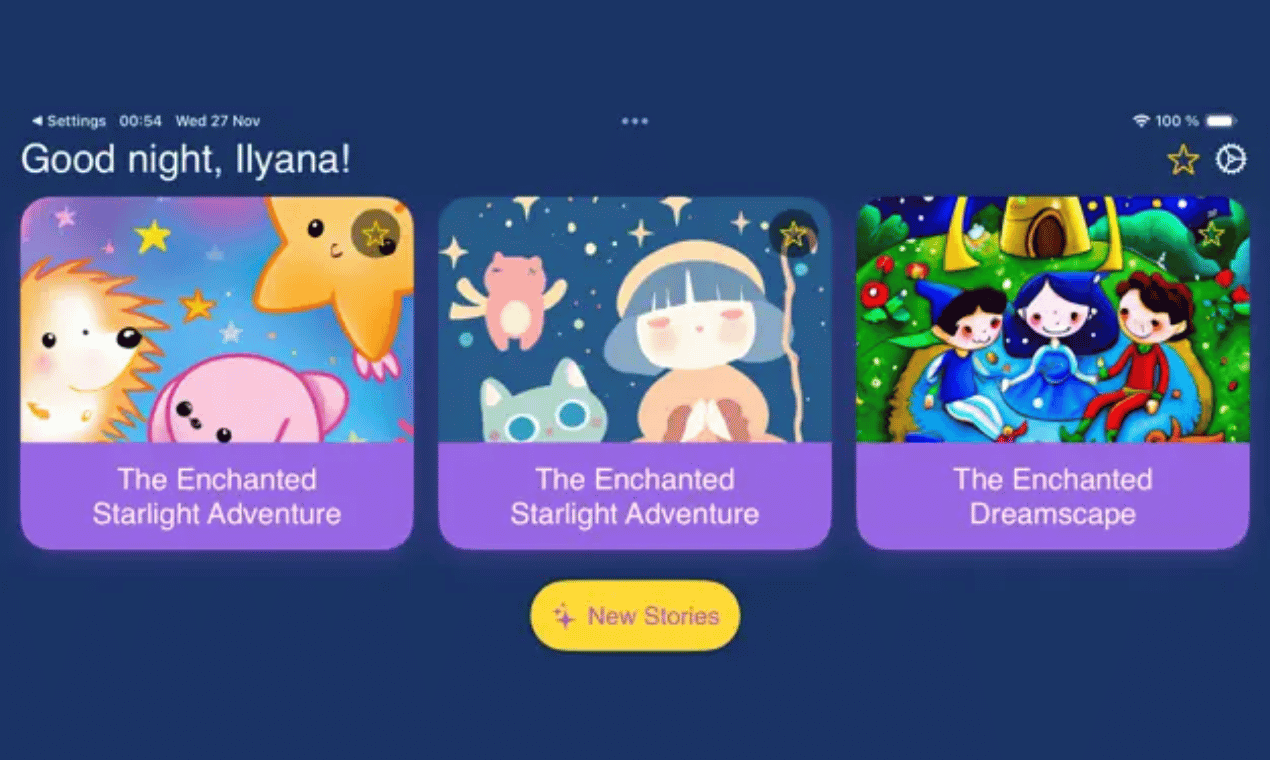Viewport: 1270px width, 760px height.
Task: Toggle favorite star on The Enchanted Dreamscape
Action: (x=1211, y=234)
